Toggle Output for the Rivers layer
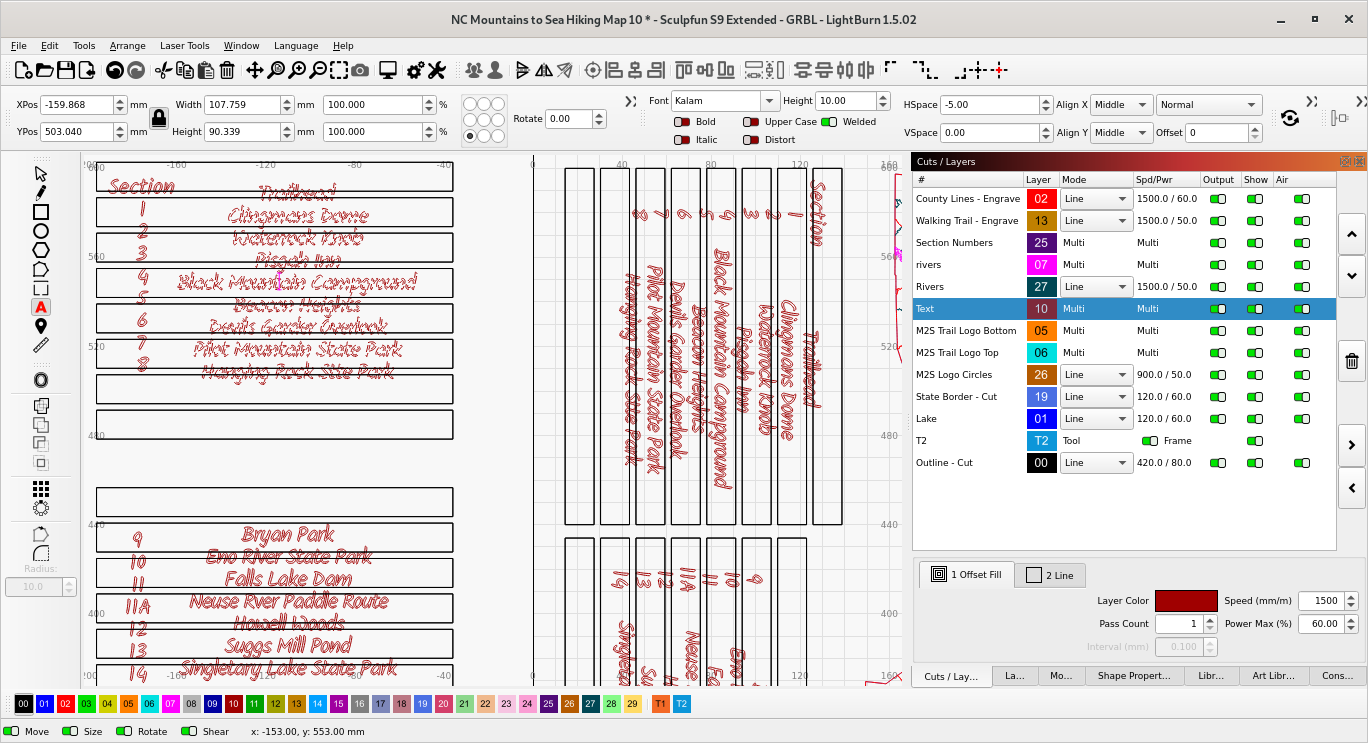Viewport: 1368px width, 743px height. point(1218,287)
